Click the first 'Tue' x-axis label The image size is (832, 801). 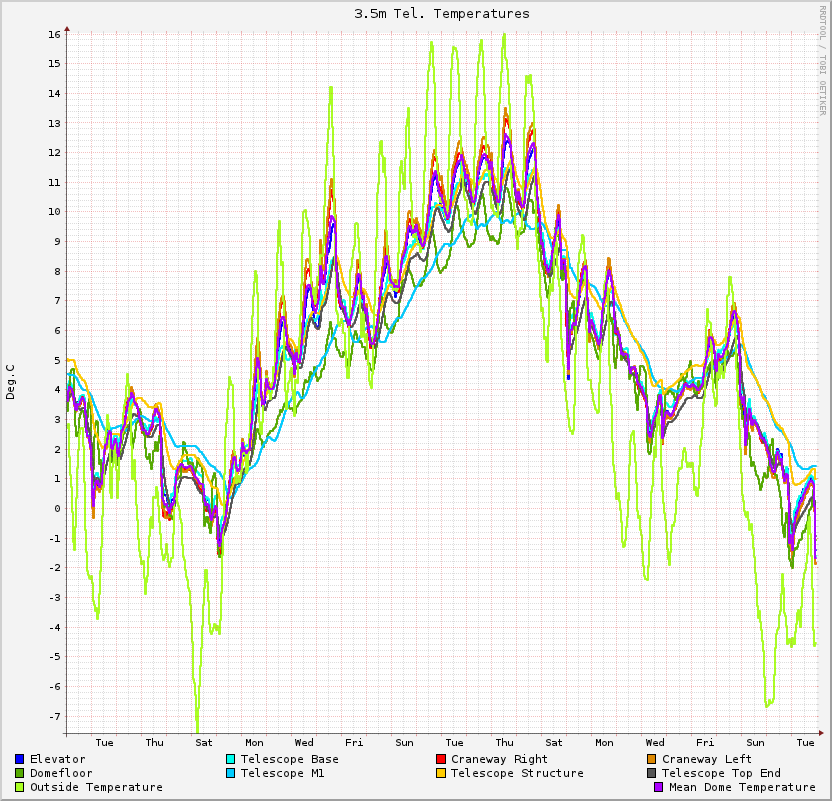click(104, 742)
